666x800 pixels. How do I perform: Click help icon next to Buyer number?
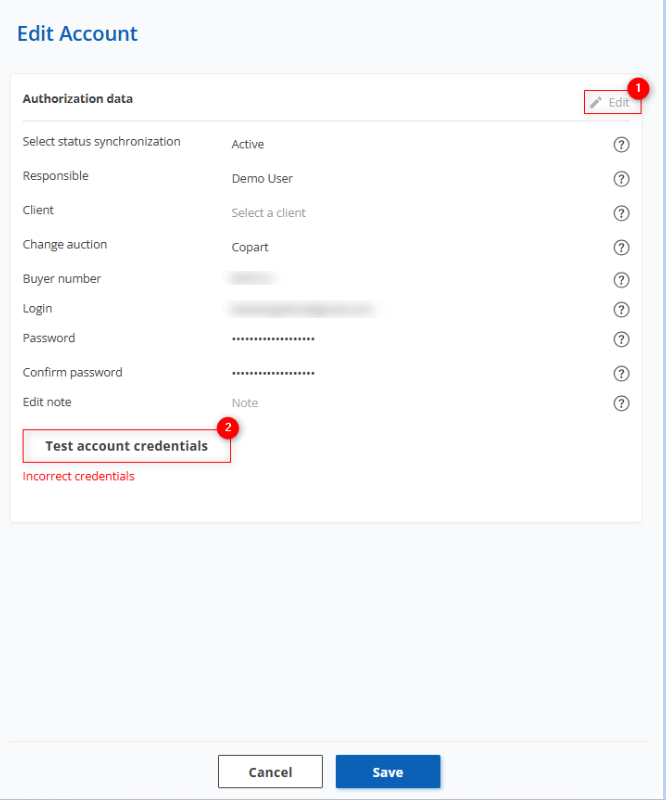coord(621,280)
